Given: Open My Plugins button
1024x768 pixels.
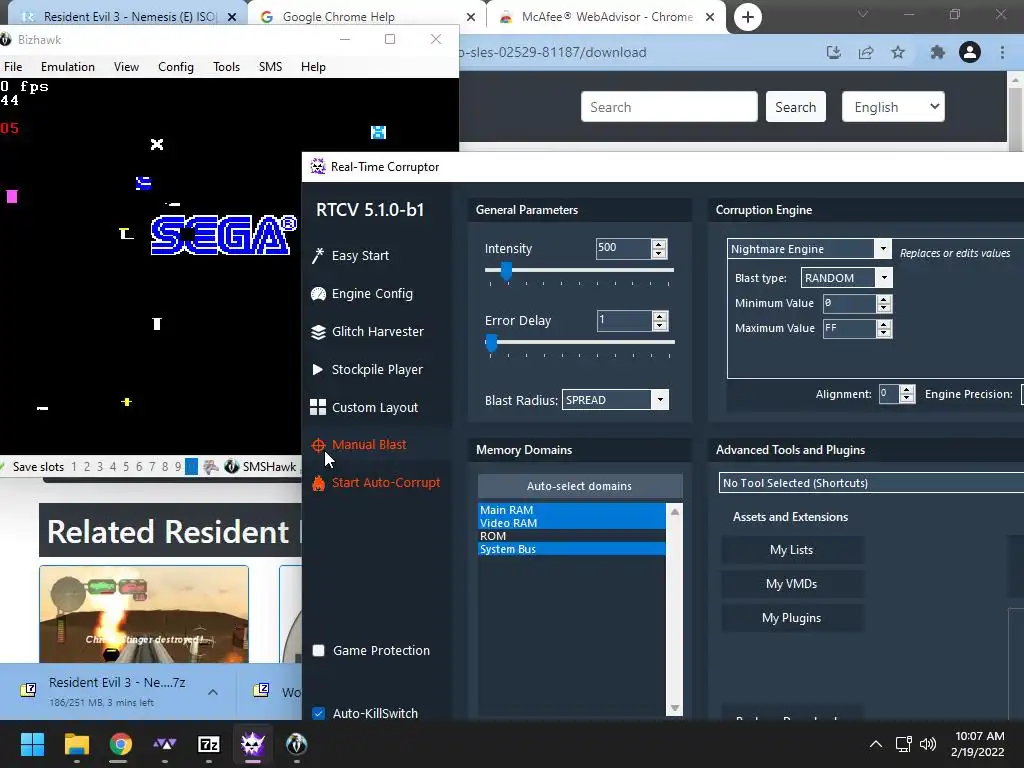Looking at the screenshot, I should tap(792, 618).
